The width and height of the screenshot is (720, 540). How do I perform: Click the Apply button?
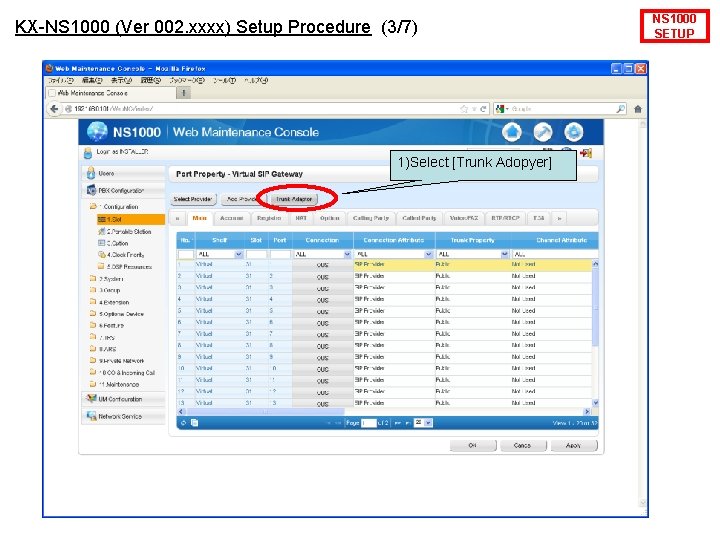click(574, 445)
